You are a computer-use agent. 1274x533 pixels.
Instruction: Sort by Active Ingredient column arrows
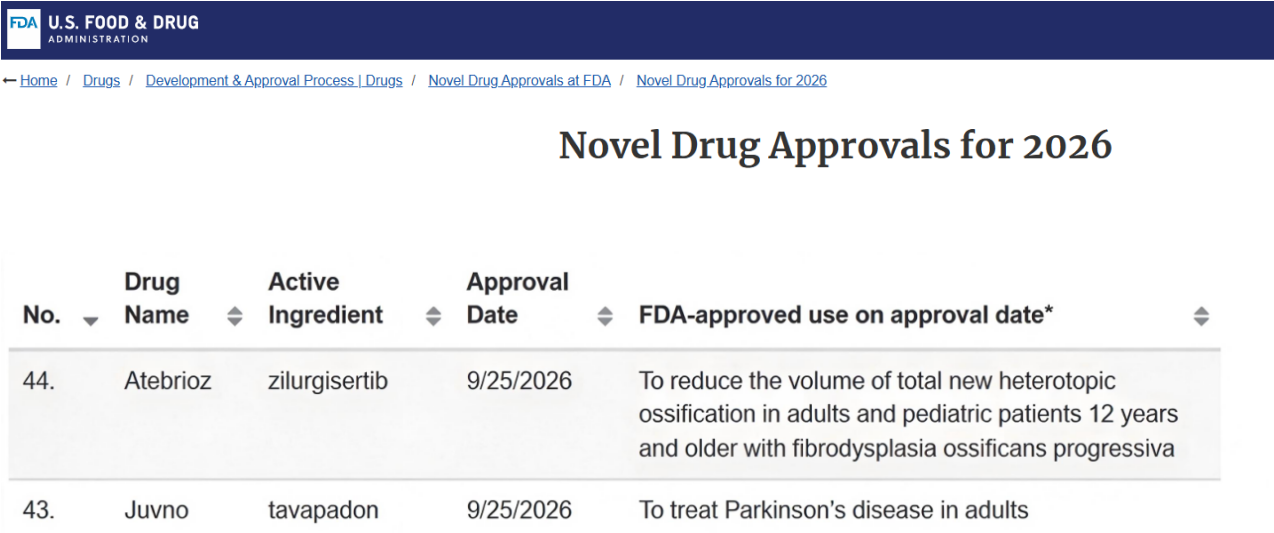click(433, 316)
